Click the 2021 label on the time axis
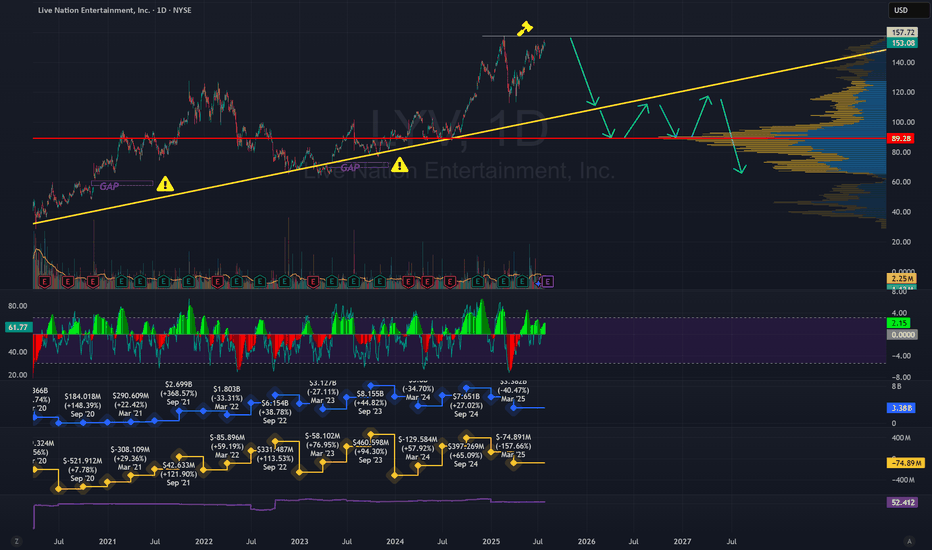 (108, 542)
